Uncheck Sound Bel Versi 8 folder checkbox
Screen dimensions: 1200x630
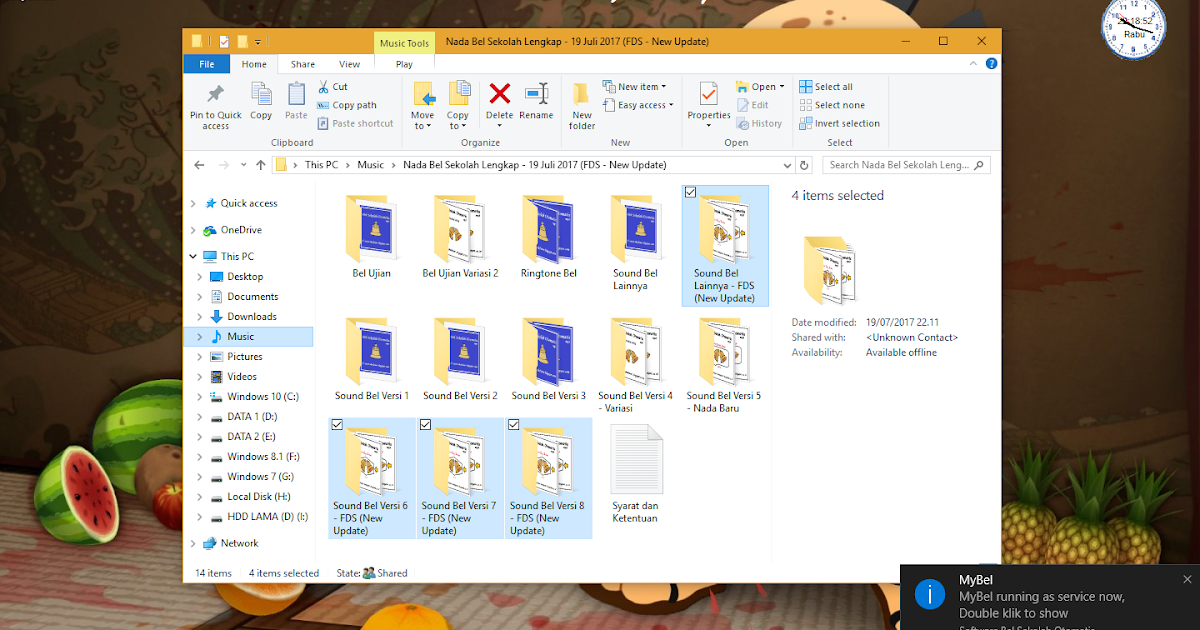[x=514, y=425]
